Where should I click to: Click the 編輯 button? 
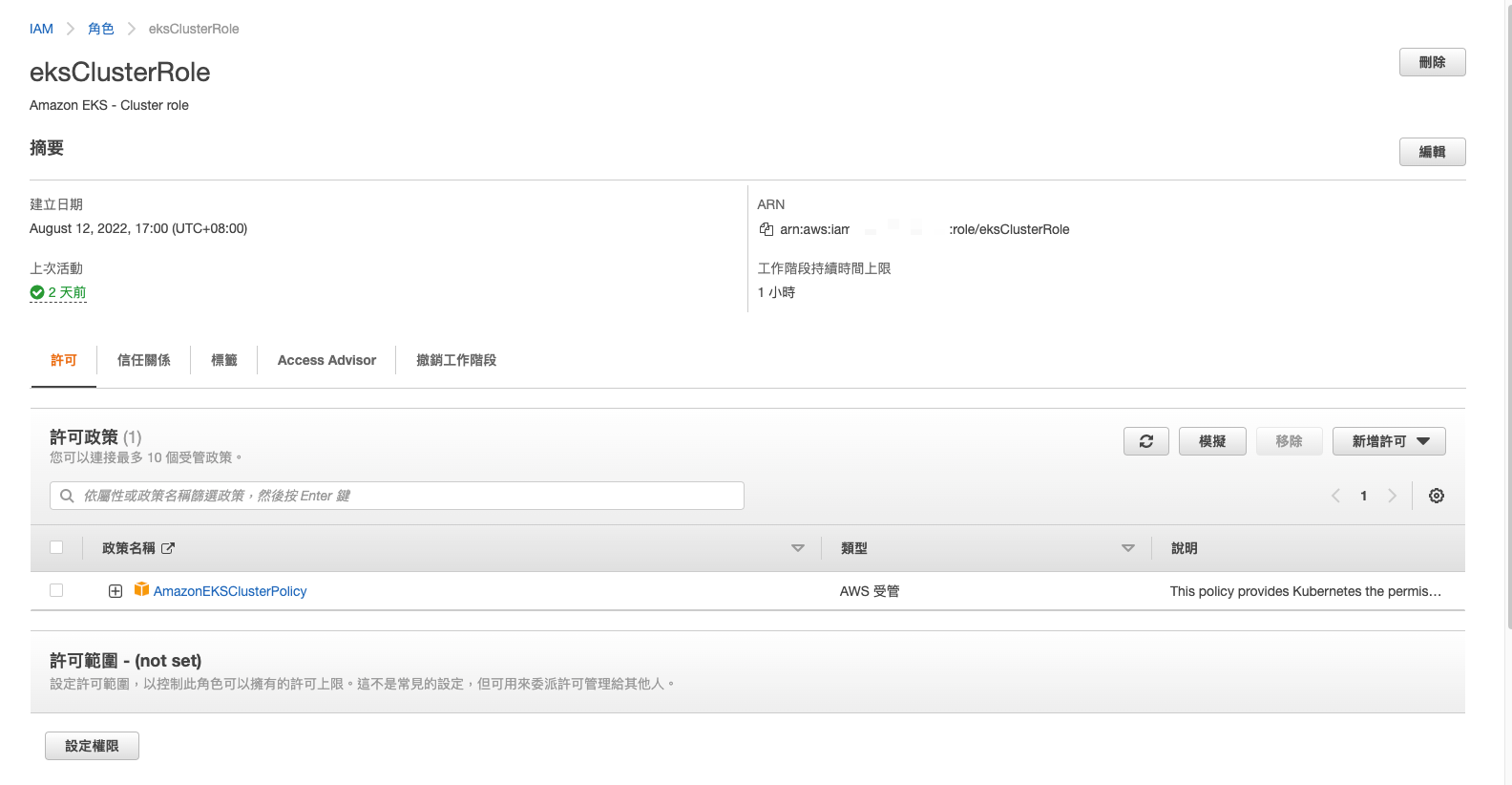click(1432, 152)
